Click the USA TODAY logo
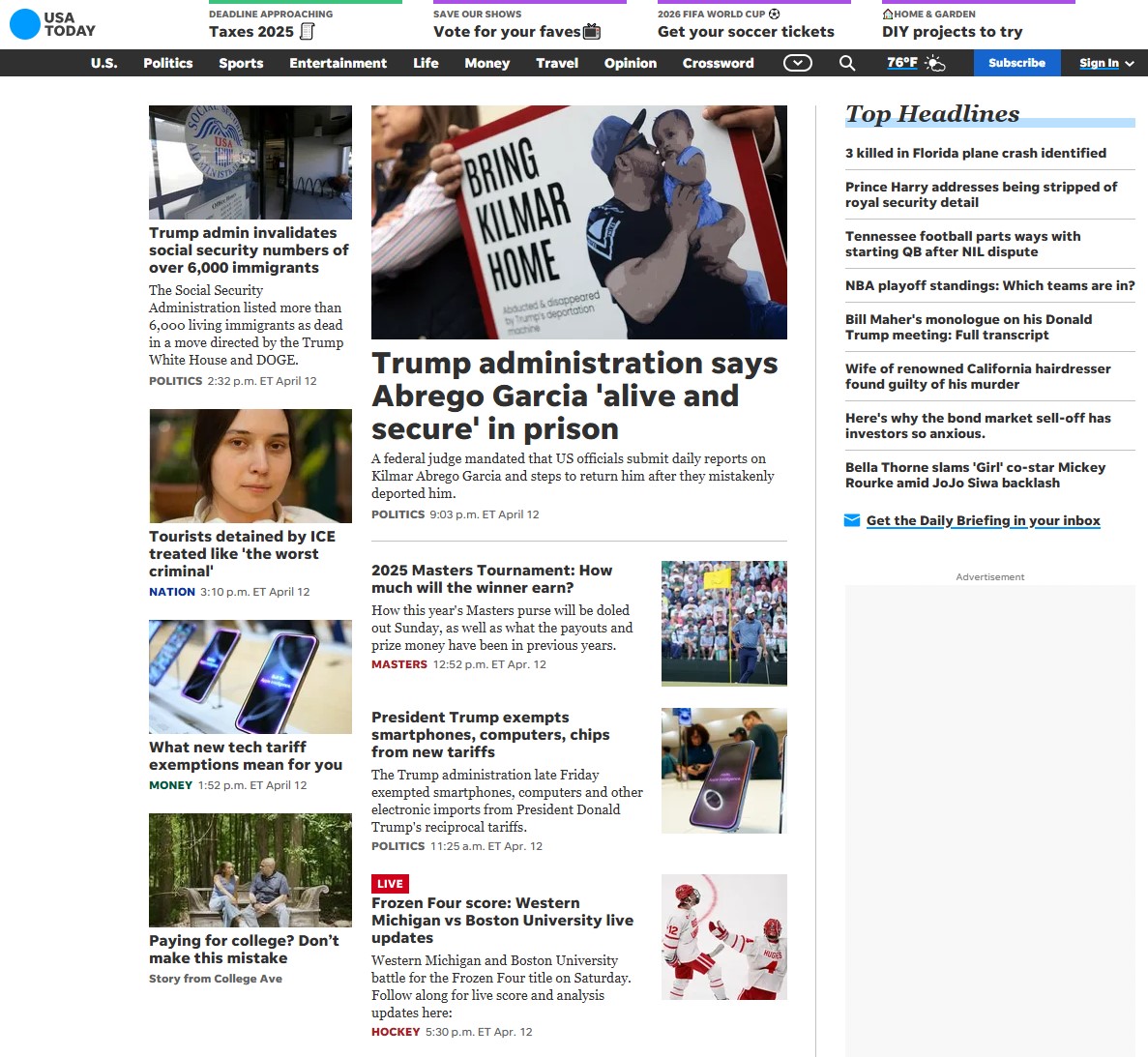1148x1057 pixels. pyautogui.click(x=53, y=24)
